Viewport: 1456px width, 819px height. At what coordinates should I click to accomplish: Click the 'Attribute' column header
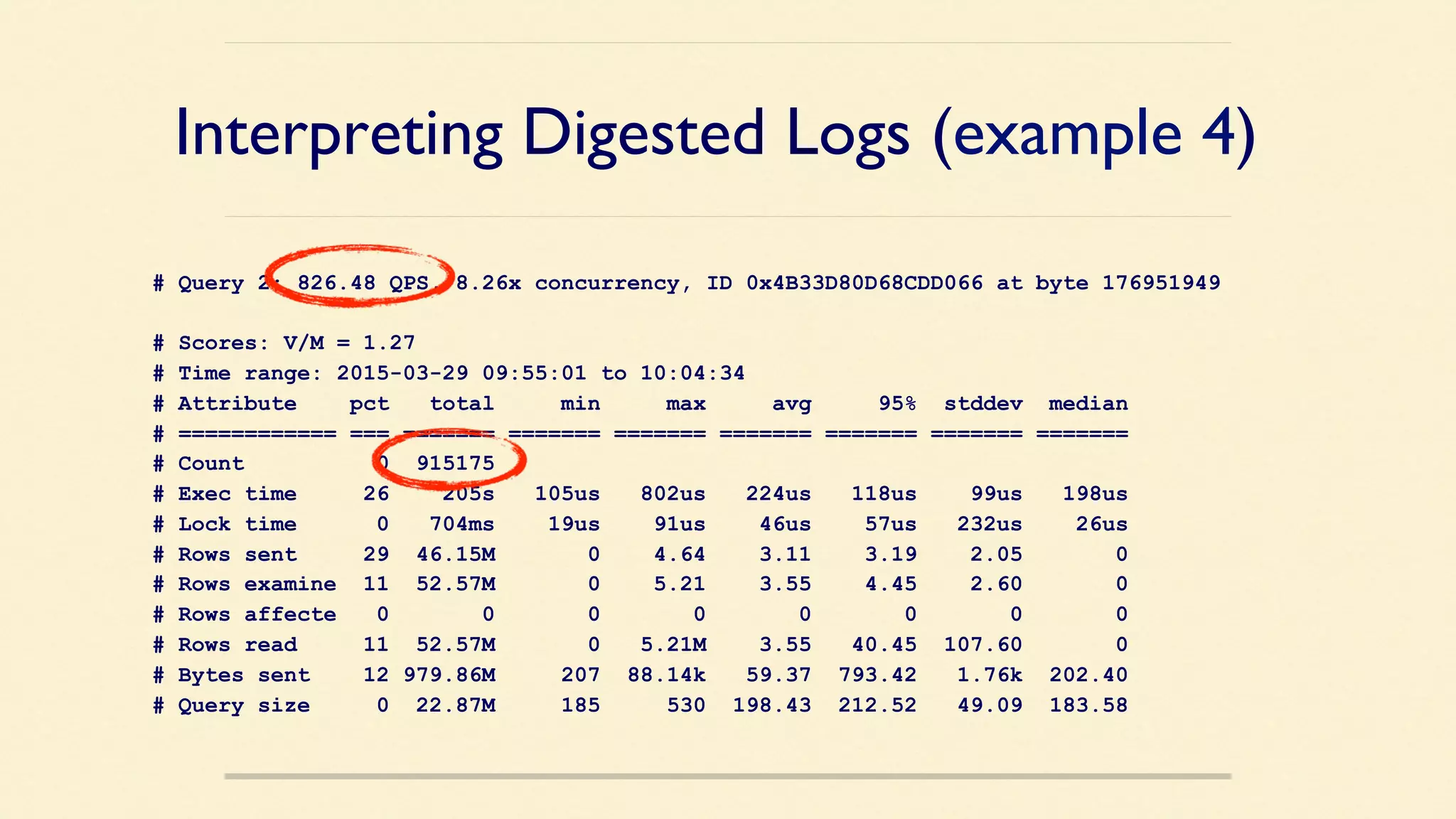pyautogui.click(x=237, y=404)
